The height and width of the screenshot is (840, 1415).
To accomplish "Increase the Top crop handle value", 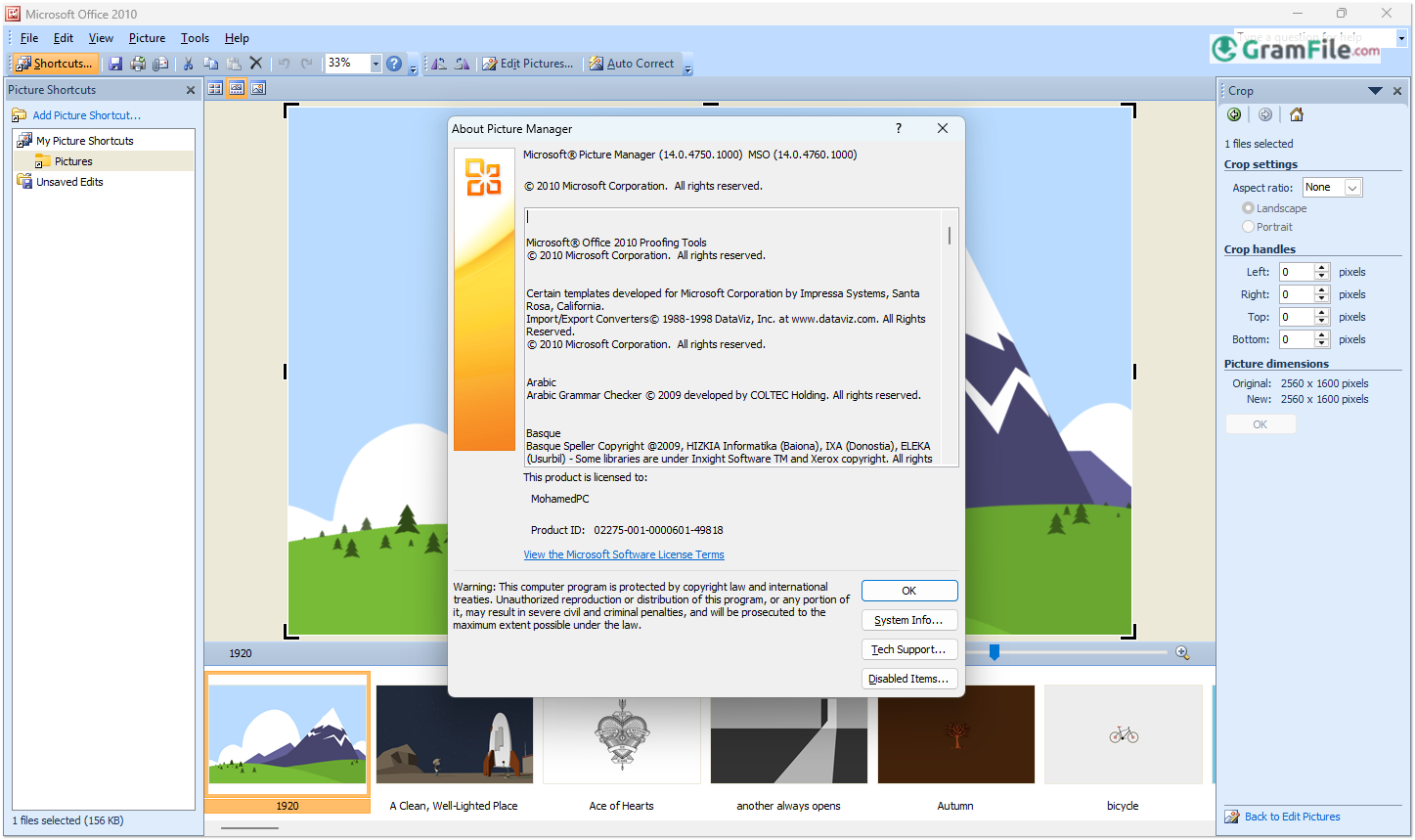I will tap(1322, 313).
